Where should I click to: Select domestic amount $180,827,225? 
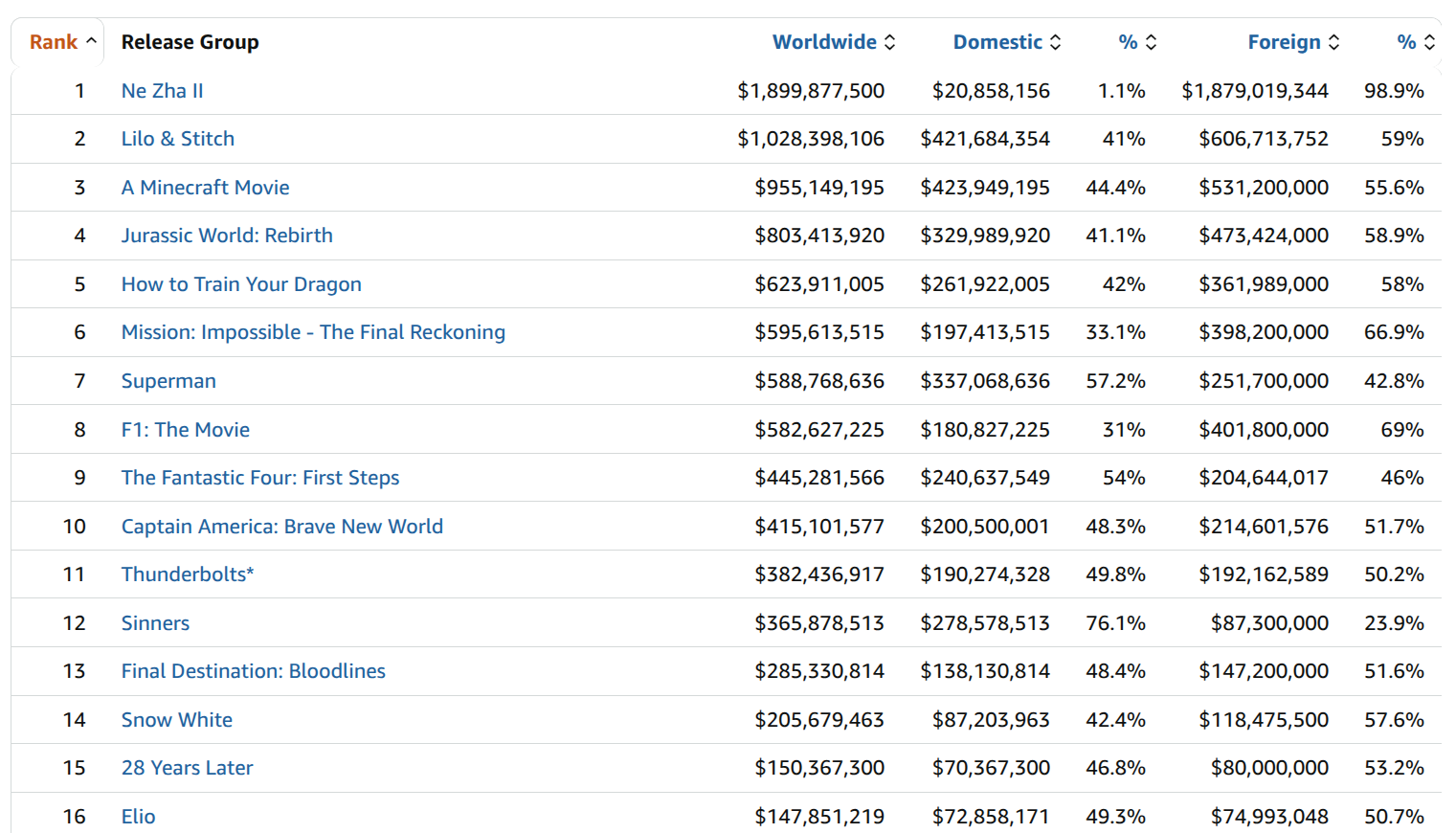click(985, 430)
